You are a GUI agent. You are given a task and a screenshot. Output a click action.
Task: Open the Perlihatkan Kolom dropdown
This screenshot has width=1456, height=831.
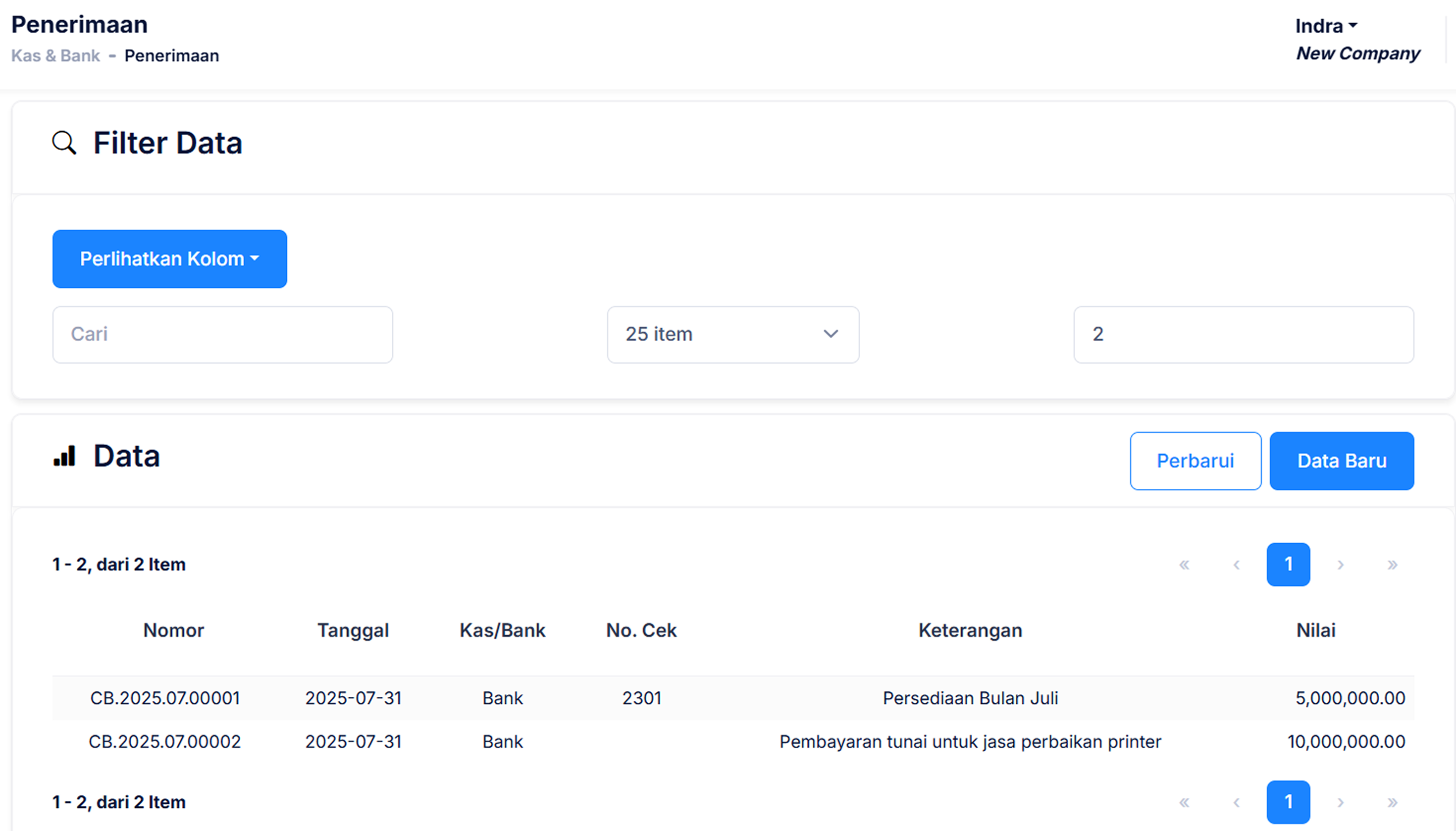[x=169, y=259]
